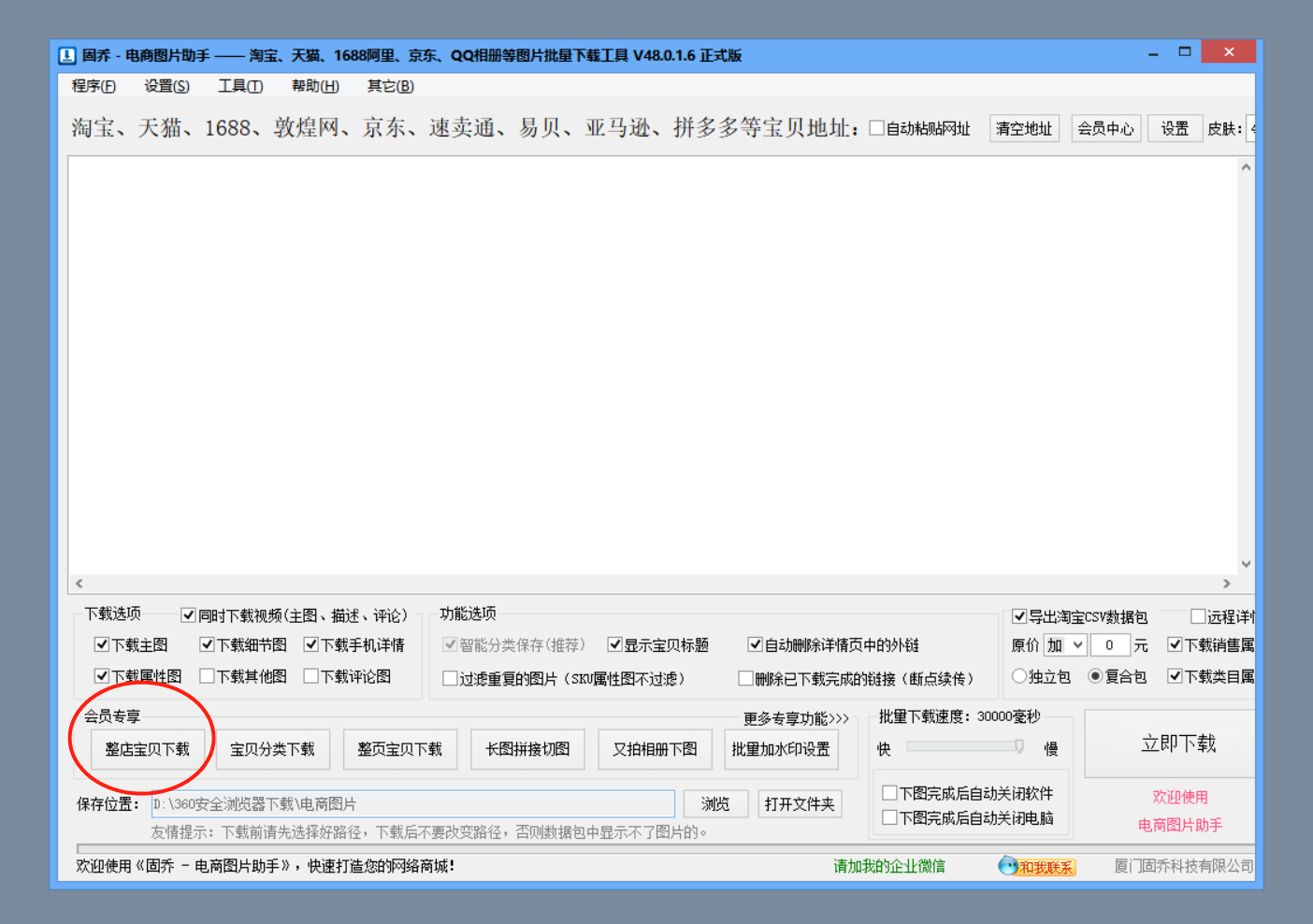Click the 立即下载 button
The height and width of the screenshot is (924, 1313).
tap(1177, 744)
